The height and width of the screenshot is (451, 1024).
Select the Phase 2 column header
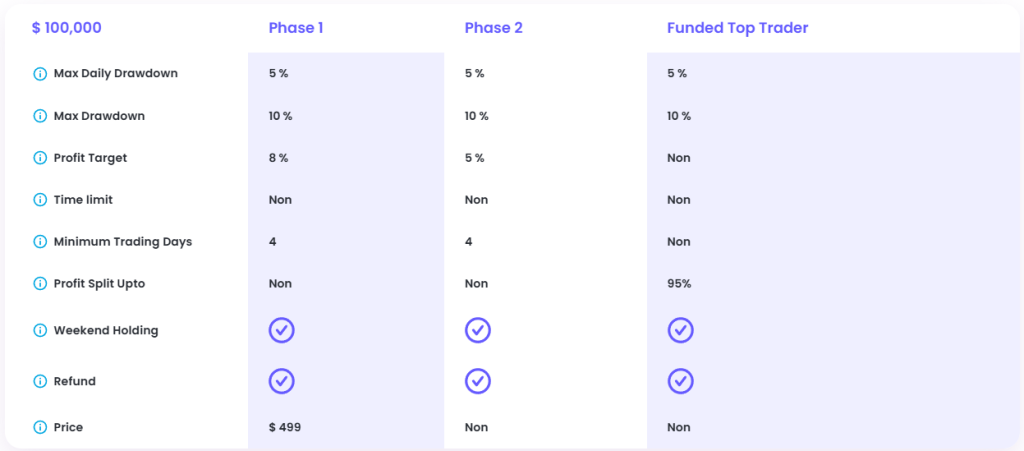[x=494, y=28]
